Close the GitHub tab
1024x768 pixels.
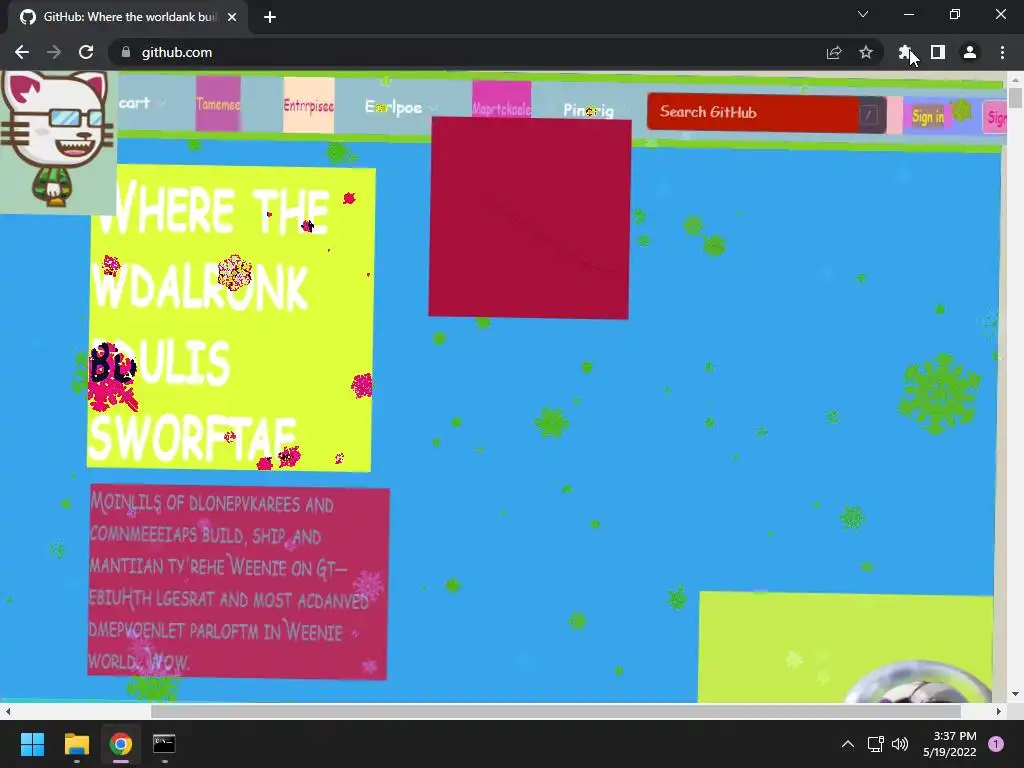232,17
